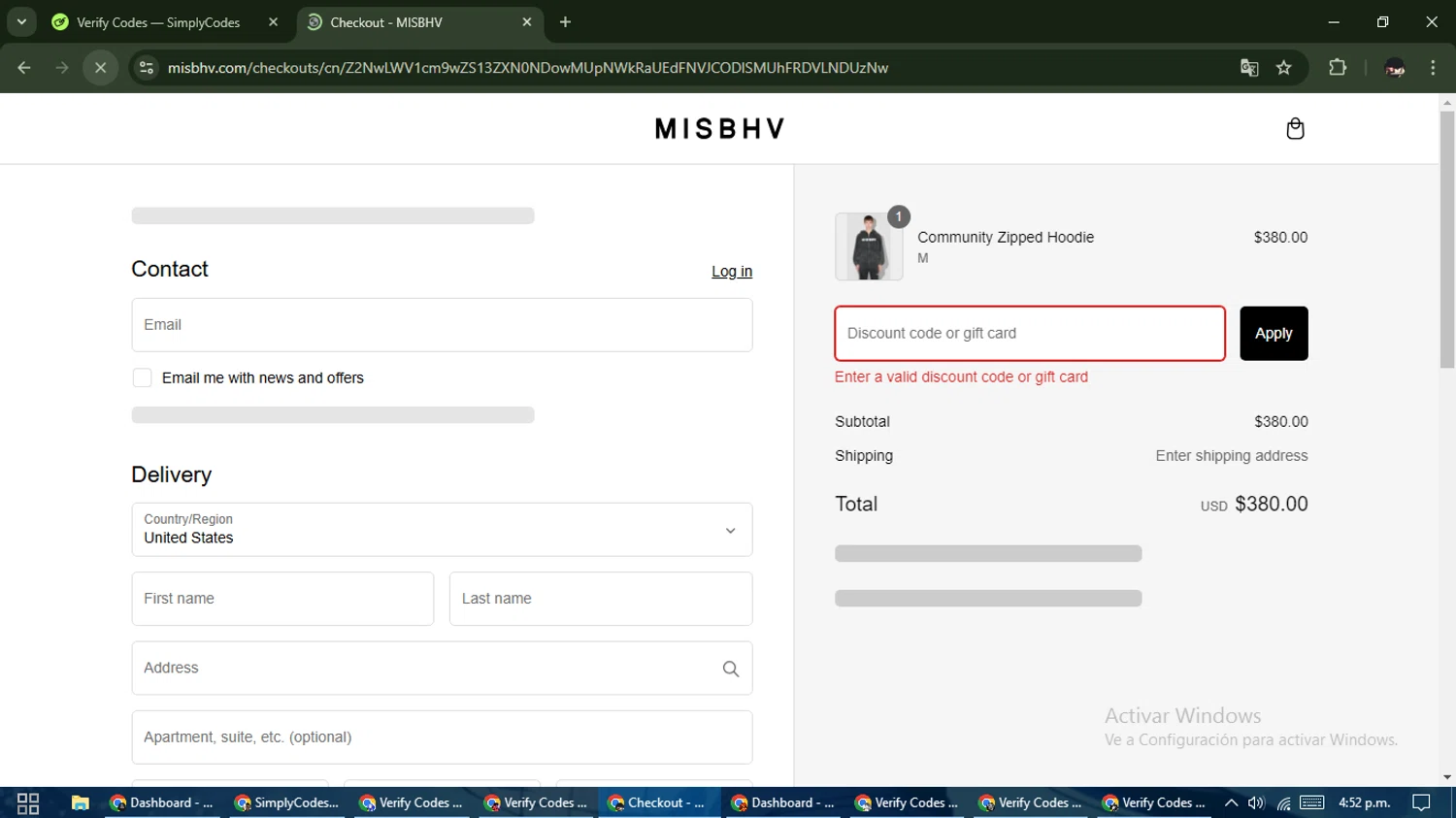Screen dimensions: 1456x818
Task: Click the address search magnifier icon
Action: coord(731,669)
